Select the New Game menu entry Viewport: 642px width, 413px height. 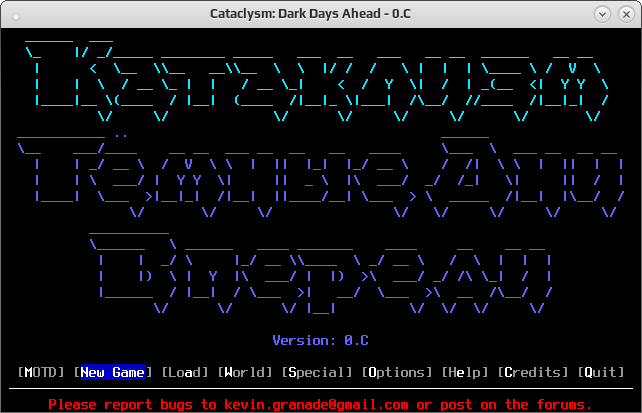113,372
